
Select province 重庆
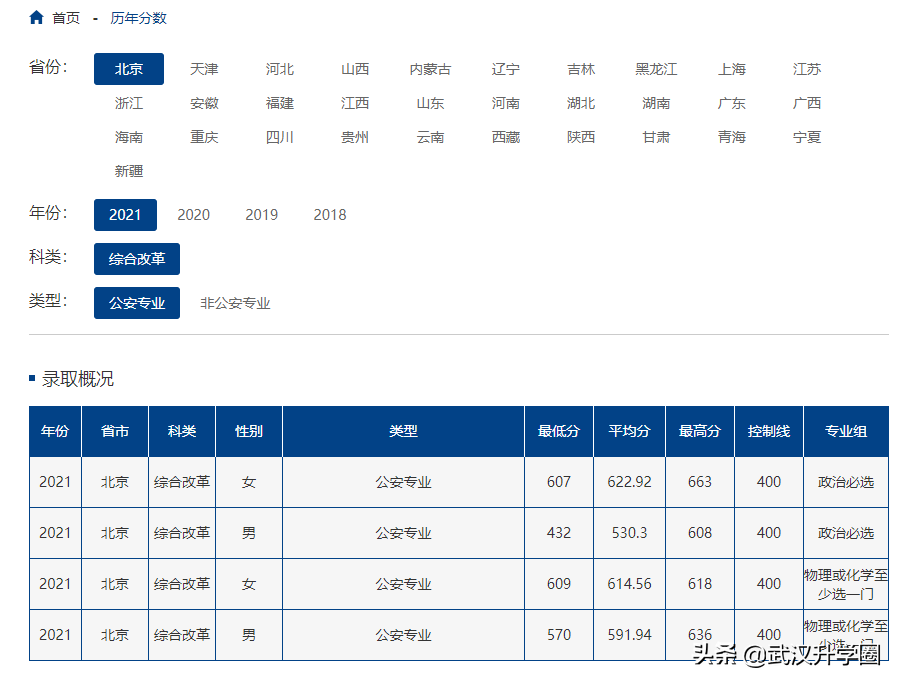click(204, 137)
